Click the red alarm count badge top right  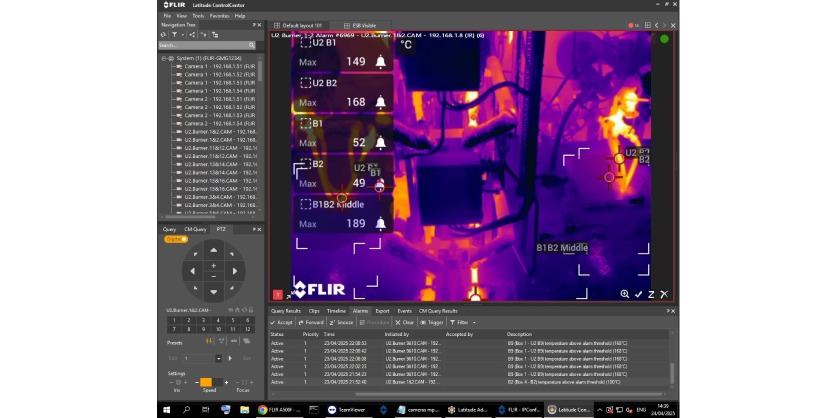[x=633, y=26]
